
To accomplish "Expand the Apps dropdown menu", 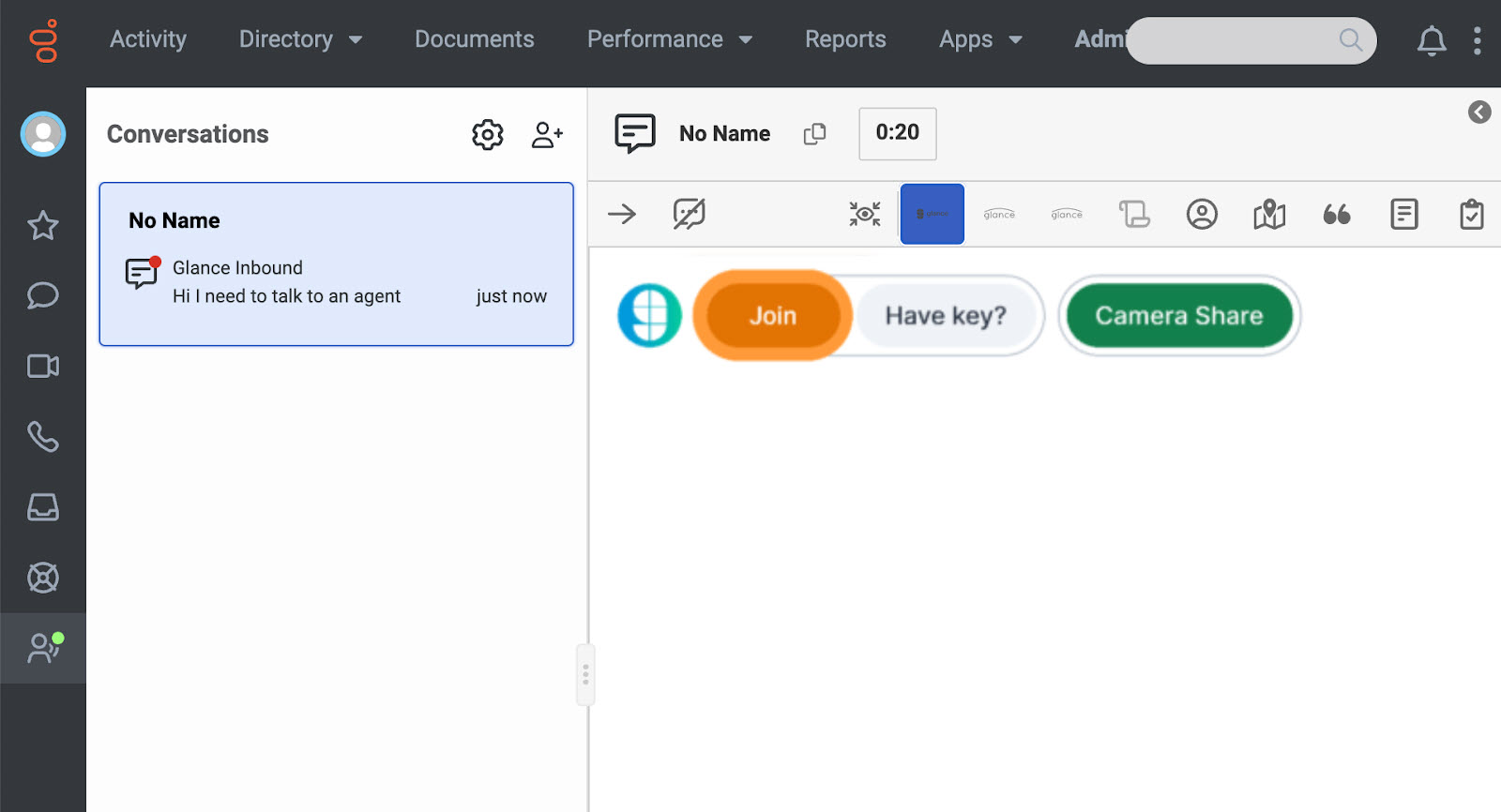I will point(979,39).
